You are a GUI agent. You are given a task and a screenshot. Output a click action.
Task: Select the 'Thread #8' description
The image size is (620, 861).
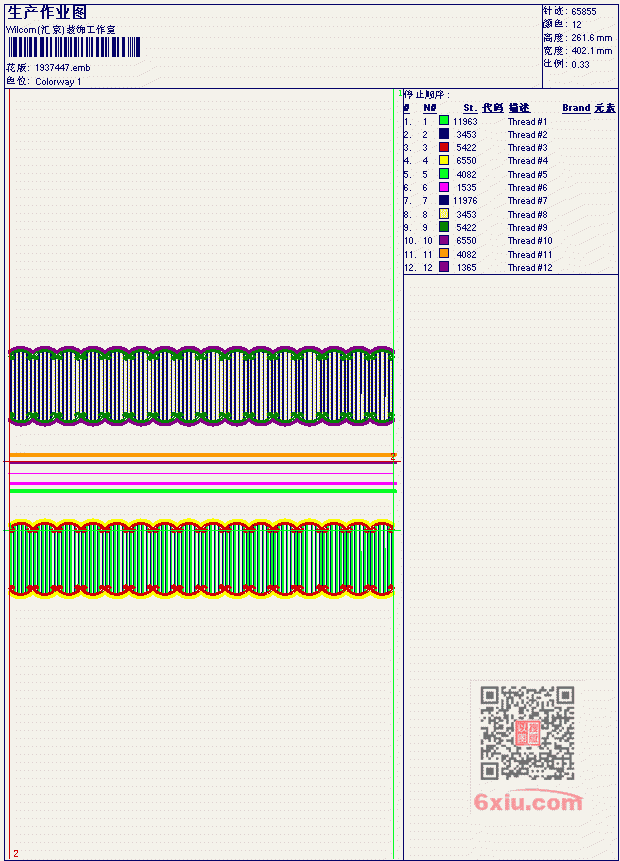(527, 215)
